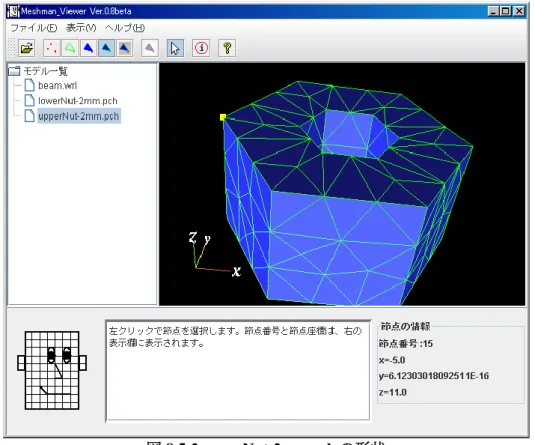Select the green wireframe triangle mode

(x=70, y=48)
